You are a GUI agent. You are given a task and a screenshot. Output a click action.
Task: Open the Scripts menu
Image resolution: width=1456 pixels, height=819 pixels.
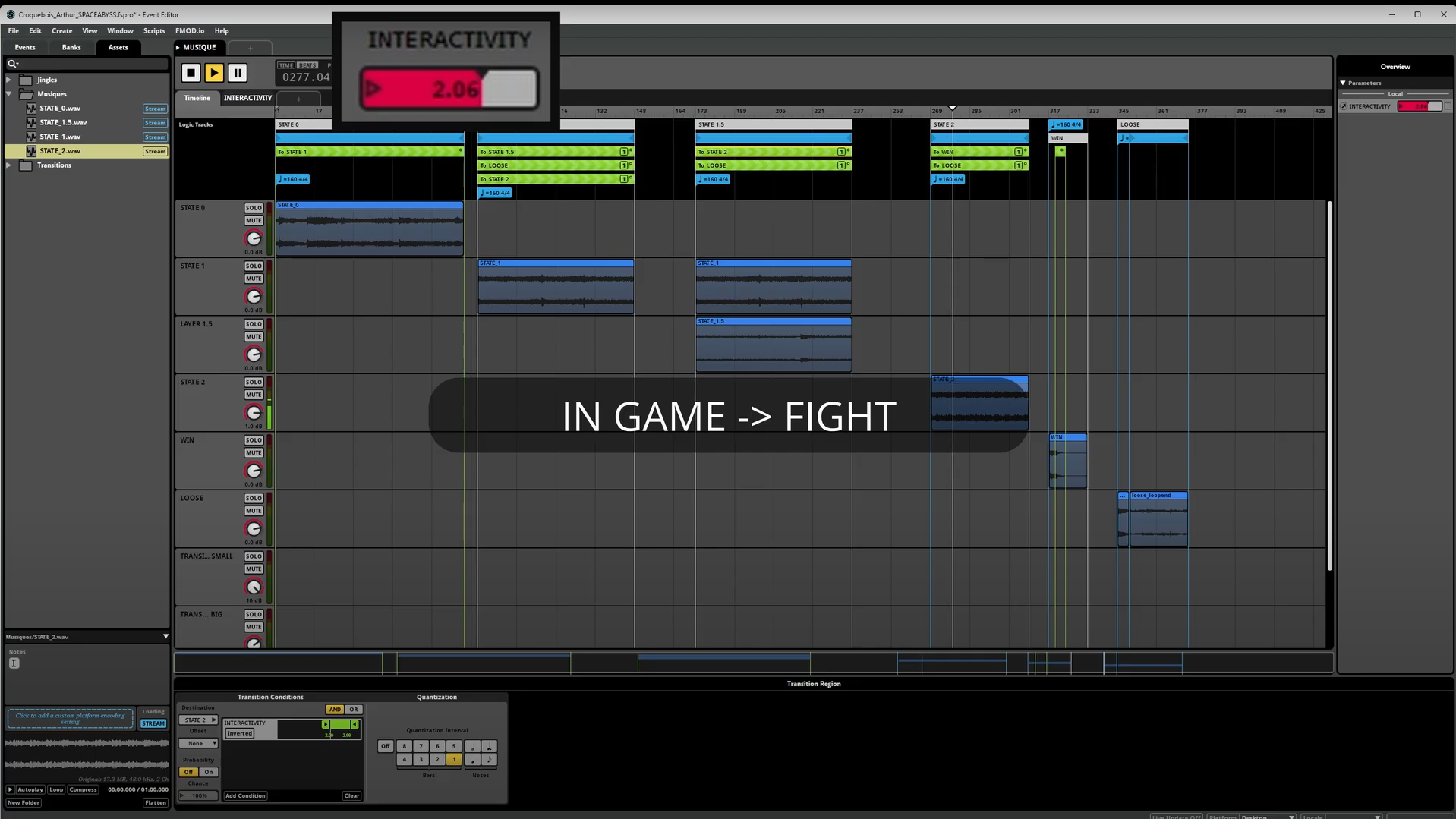[154, 31]
